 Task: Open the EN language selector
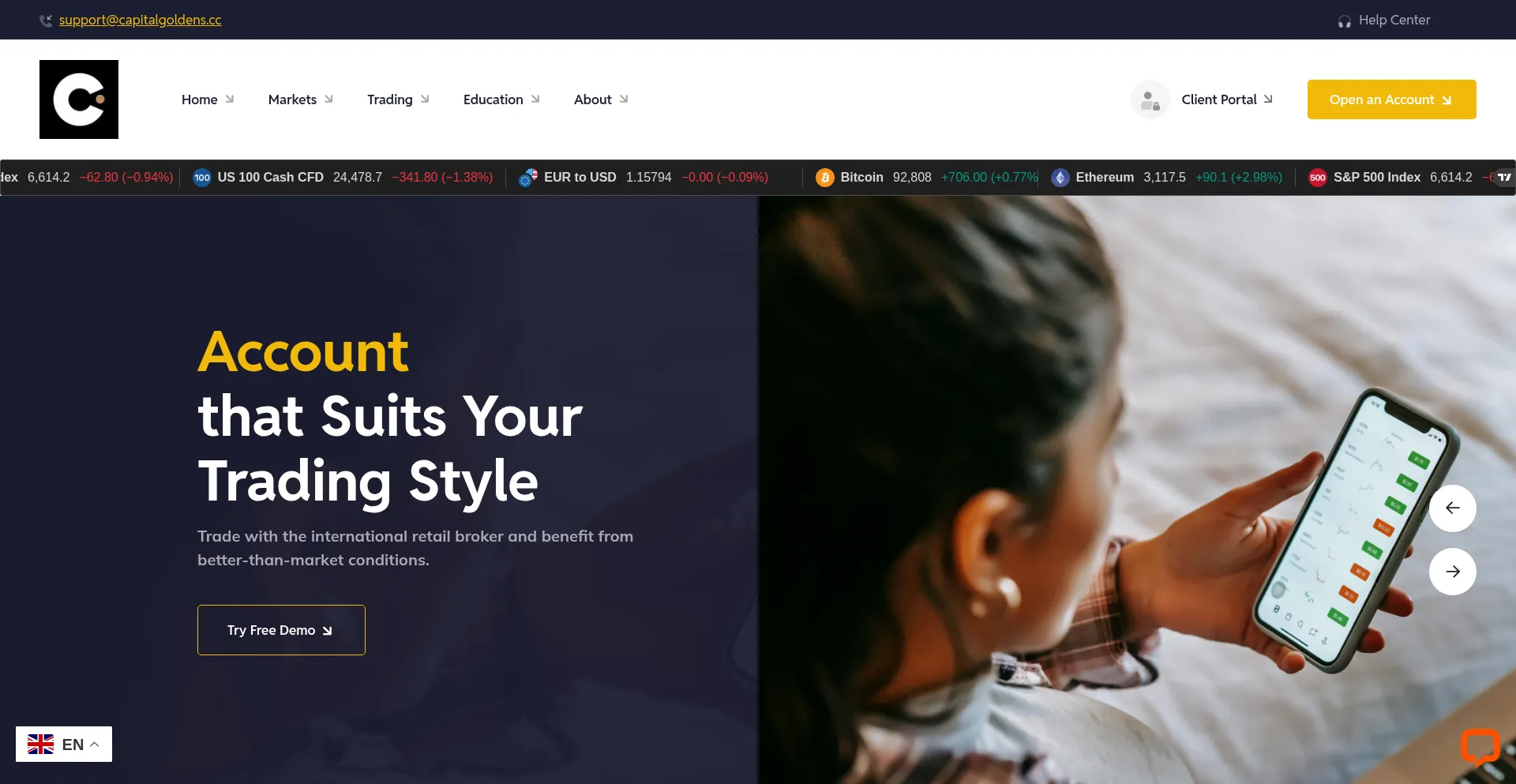pyautogui.click(x=64, y=744)
